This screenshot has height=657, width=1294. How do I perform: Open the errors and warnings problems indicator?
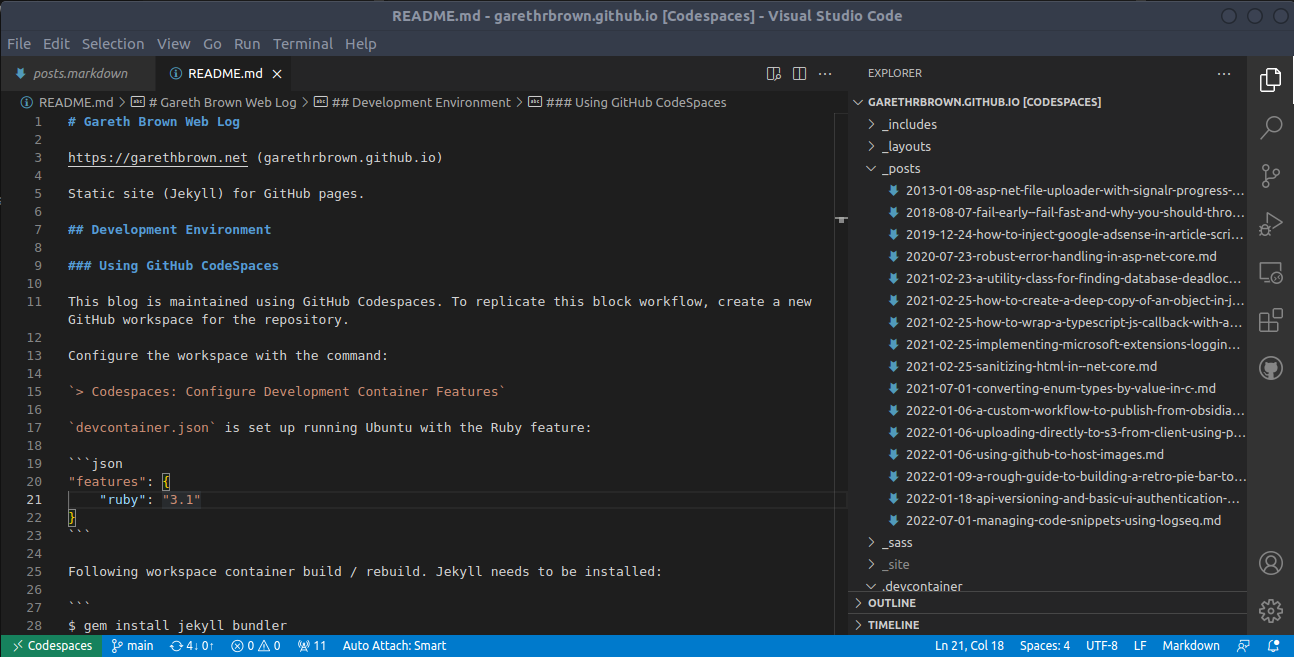pyautogui.click(x=255, y=646)
